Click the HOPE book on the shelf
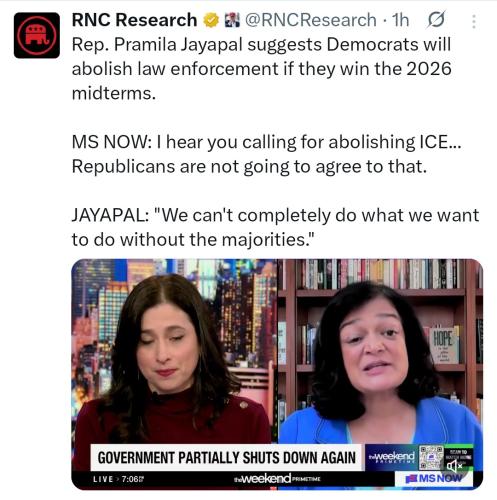Image resolution: width=497 pixels, height=500 pixels. point(444,345)
